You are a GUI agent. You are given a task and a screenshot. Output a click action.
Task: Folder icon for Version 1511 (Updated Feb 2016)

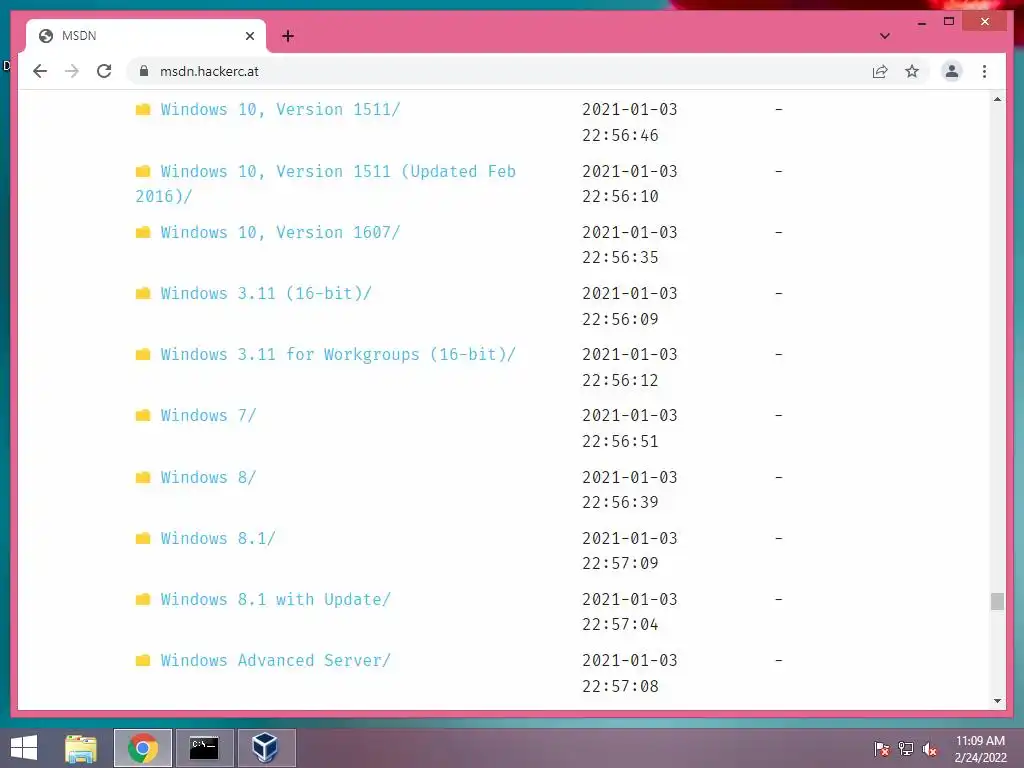point(143,171)
